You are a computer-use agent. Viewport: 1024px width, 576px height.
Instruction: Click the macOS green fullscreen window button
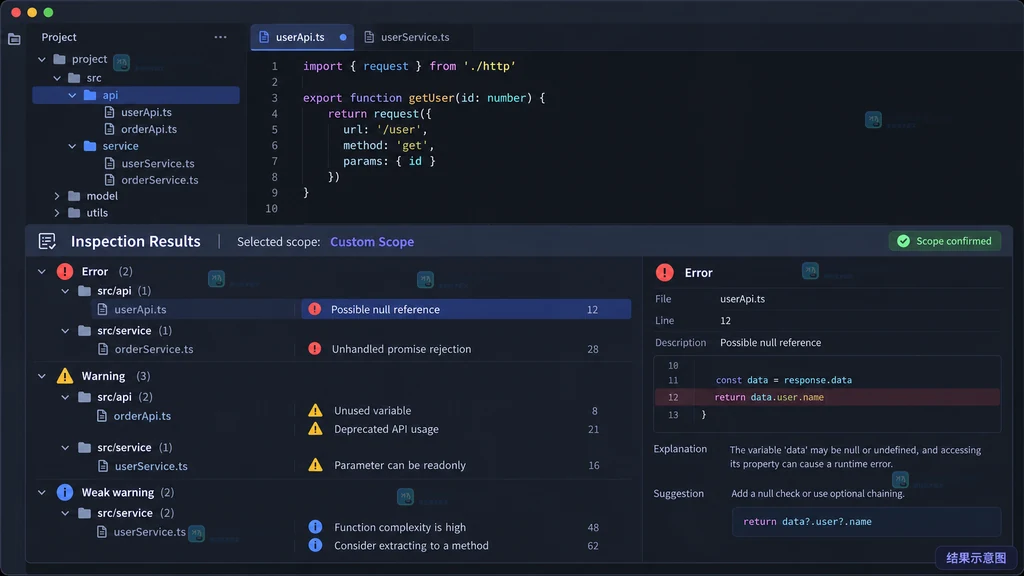coord(48,12)
